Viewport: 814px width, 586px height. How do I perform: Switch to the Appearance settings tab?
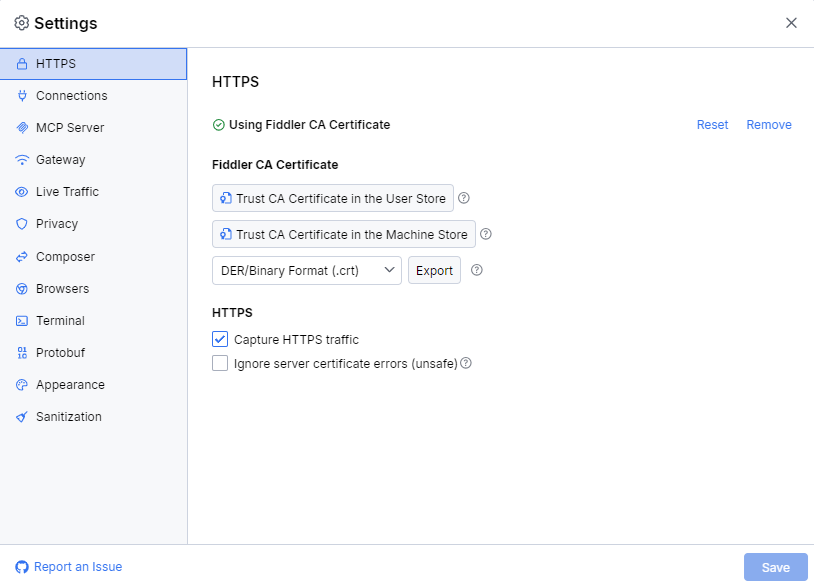tap(69, 384)
